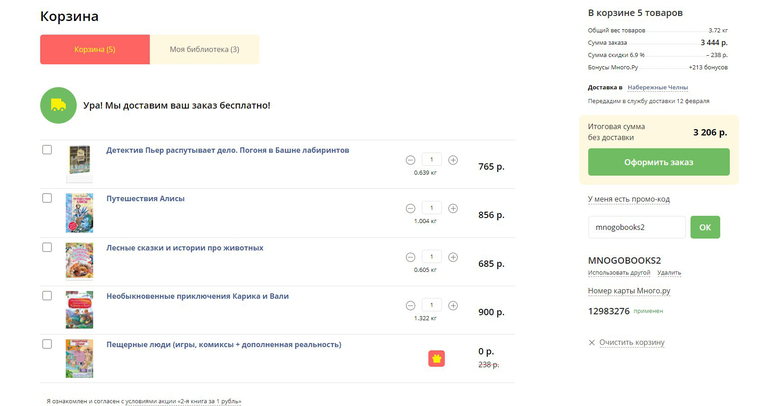The image size is (770, 406).
Task: Decrease quantity of Детектив Пьер book
Action: pos(410,160)
